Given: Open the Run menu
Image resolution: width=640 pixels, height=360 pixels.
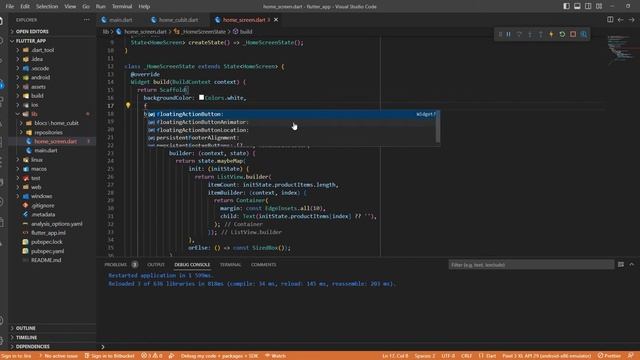Looking at the screenshot, I should [100, 6].
